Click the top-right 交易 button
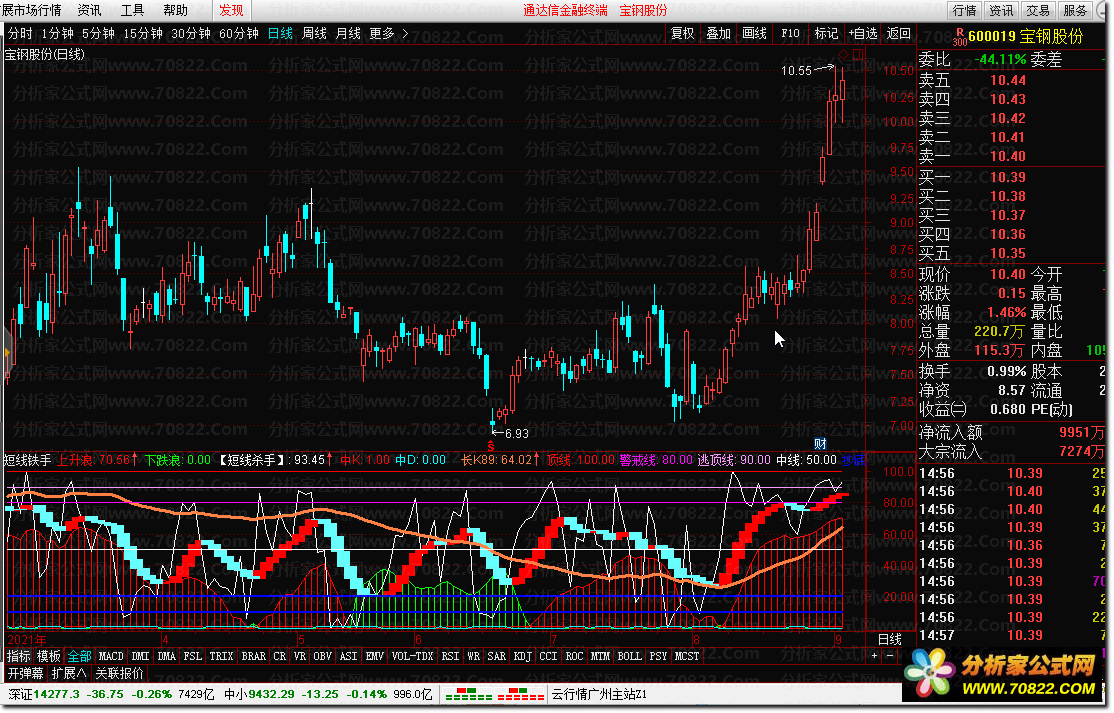This screenshot has height=713, width=1114. pos(1037,10)
